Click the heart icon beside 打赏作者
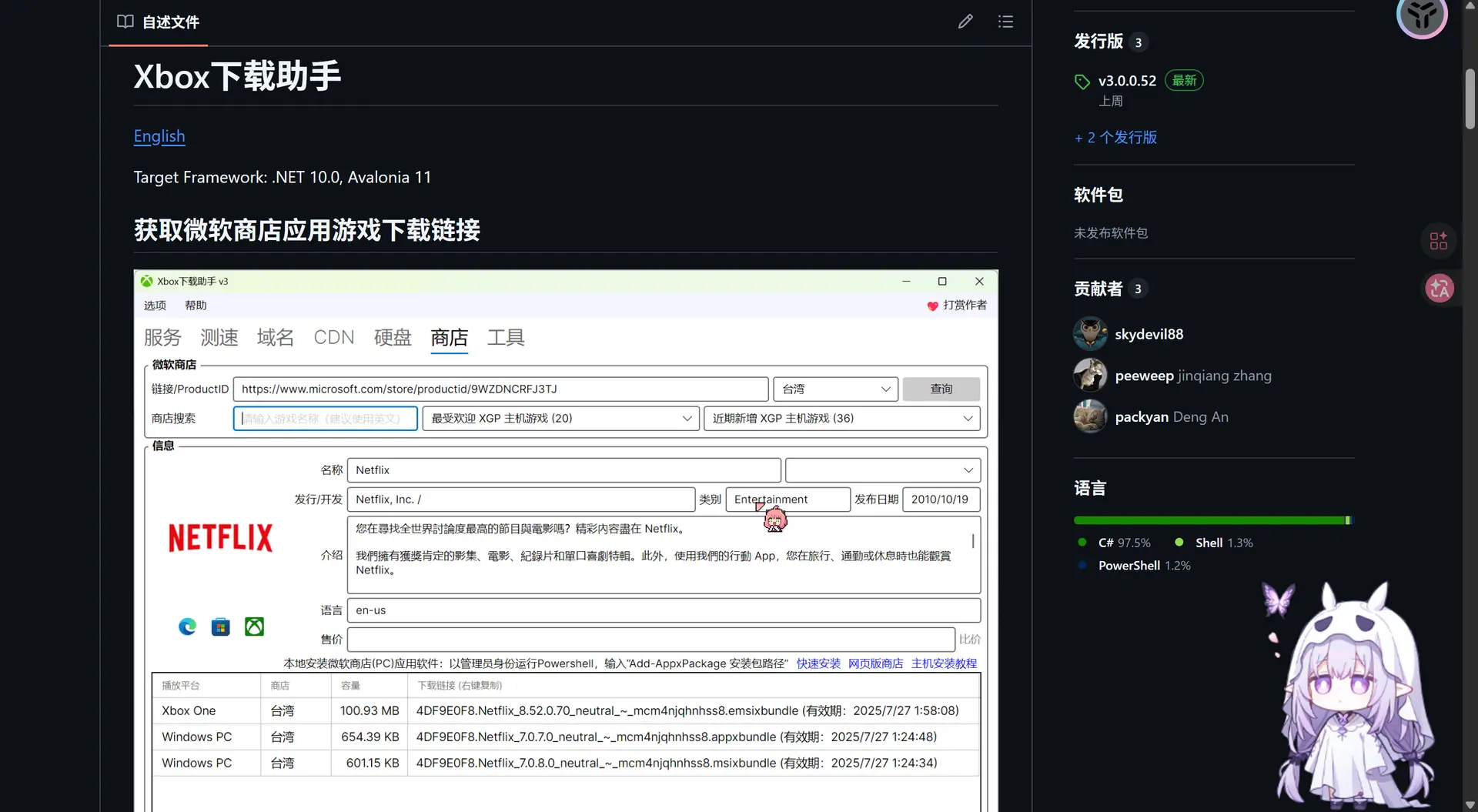 pyautogui.click(x=932, y=306)
